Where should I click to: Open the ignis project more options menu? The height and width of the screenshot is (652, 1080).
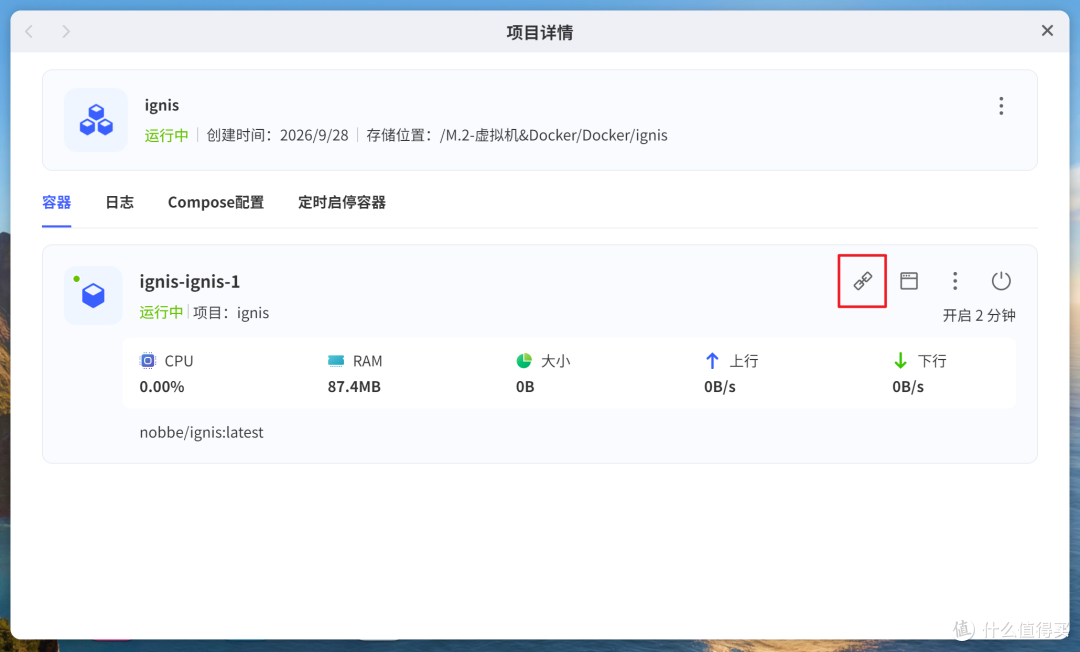click(x=1001, y=106)
